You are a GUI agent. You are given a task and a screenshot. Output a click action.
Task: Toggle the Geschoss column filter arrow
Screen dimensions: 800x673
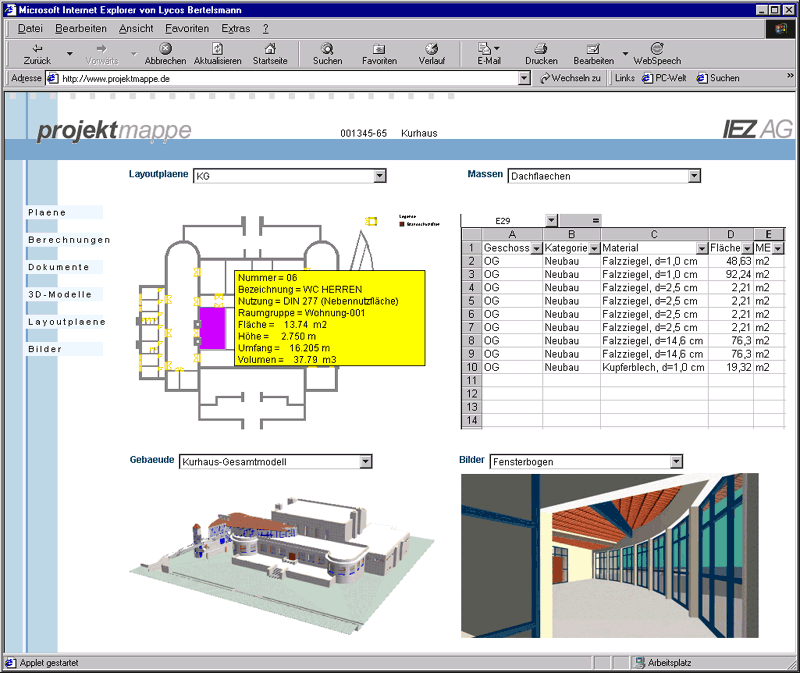point(535,248)
